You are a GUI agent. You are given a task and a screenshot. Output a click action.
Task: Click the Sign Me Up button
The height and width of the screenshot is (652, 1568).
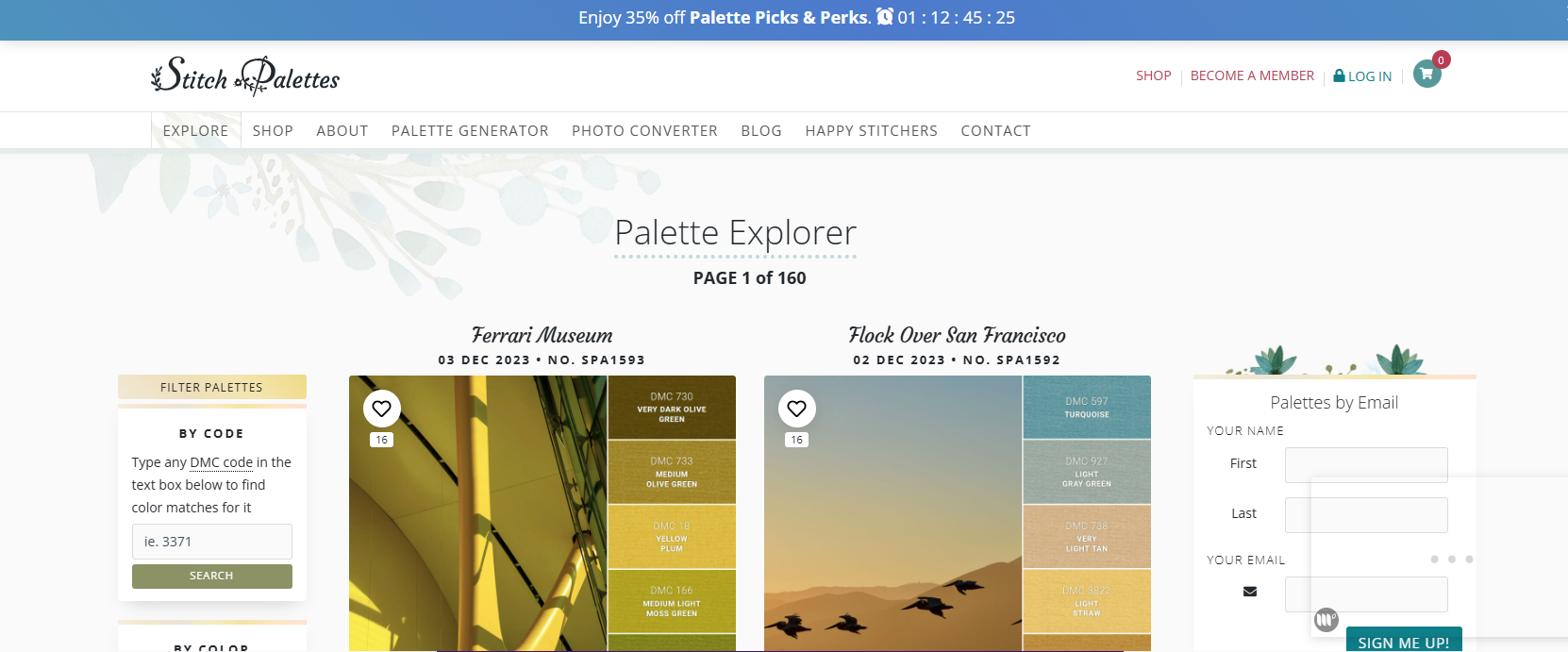click(x=1403, y=642)
